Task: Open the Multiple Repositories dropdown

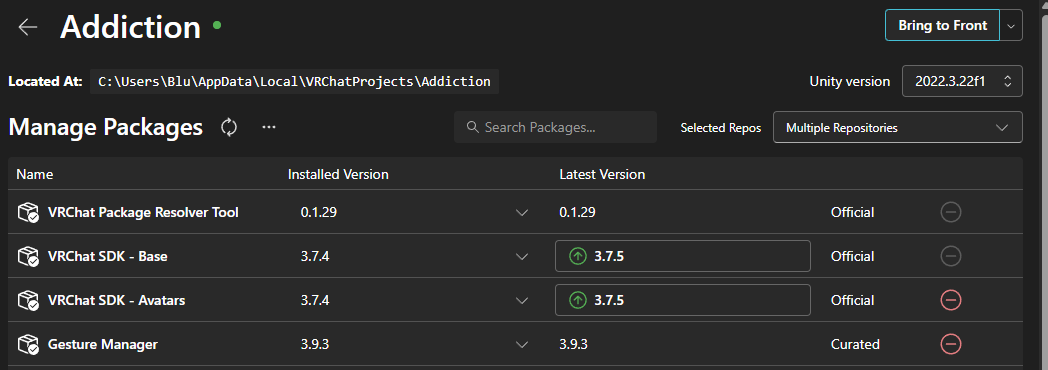Action: click(898, 127)
